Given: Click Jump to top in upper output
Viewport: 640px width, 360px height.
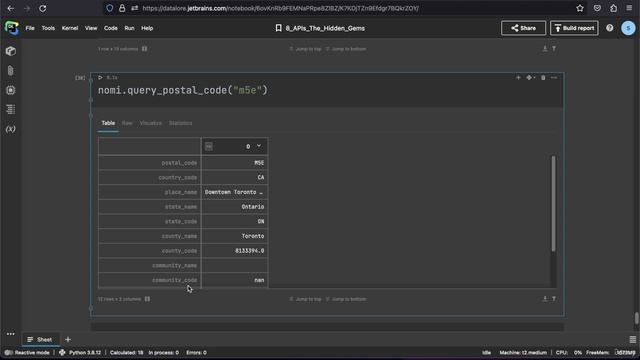Looking at the screenshot, I should coord(305,49).
